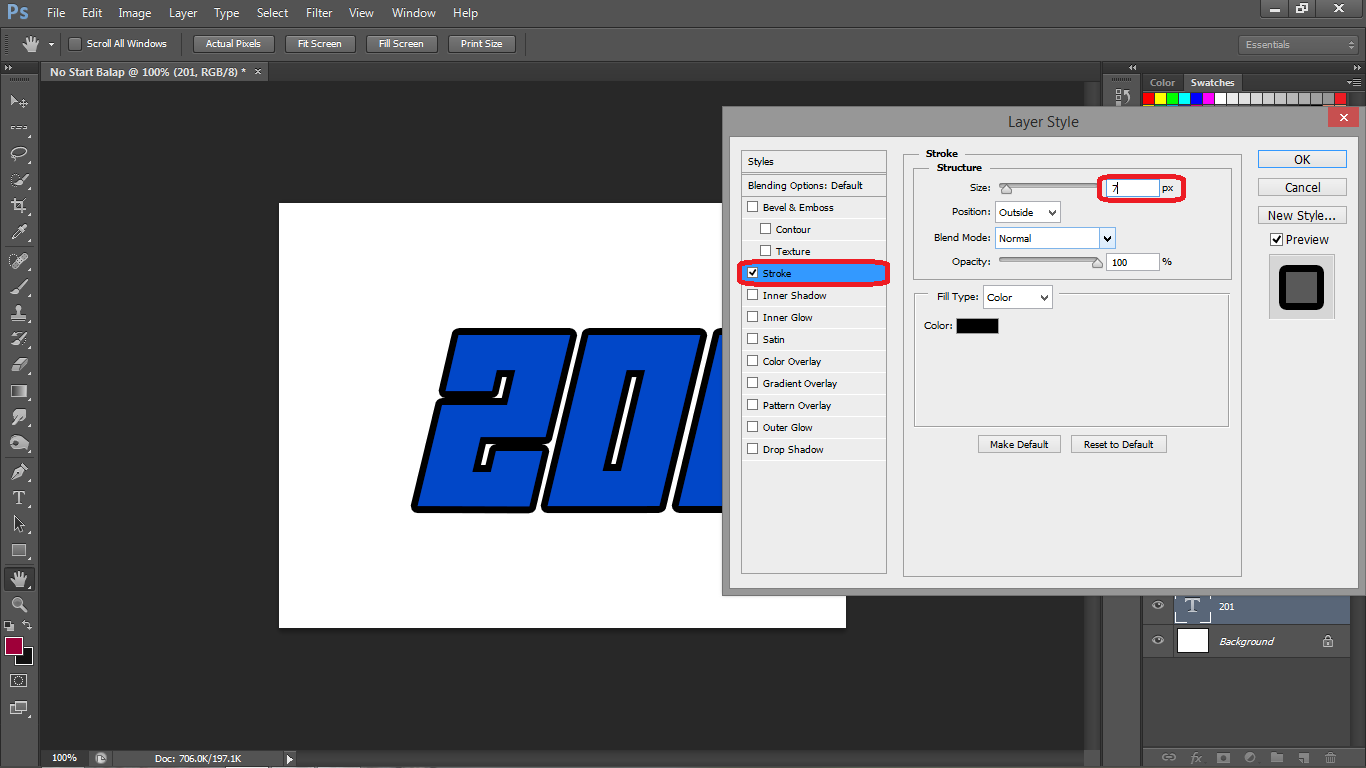Select the Move tool
This screenshot has height=768, width=1366.
pyautogui.click(x=19, y=101)
